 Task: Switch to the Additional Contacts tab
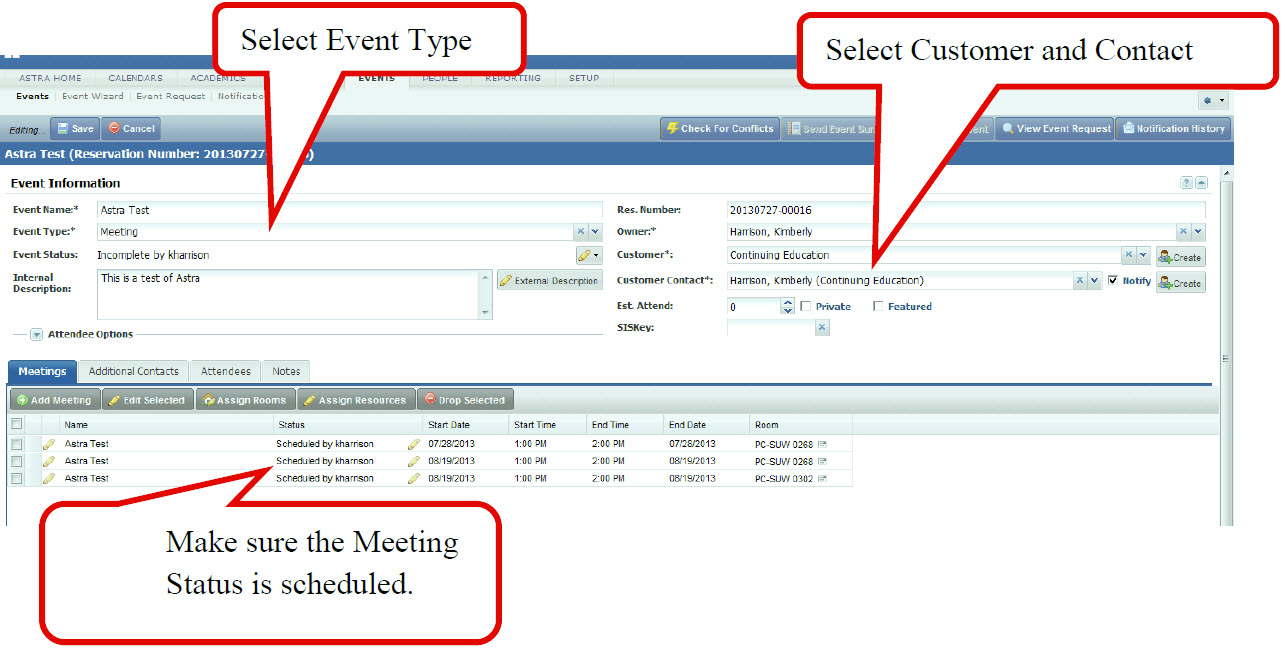133,370
